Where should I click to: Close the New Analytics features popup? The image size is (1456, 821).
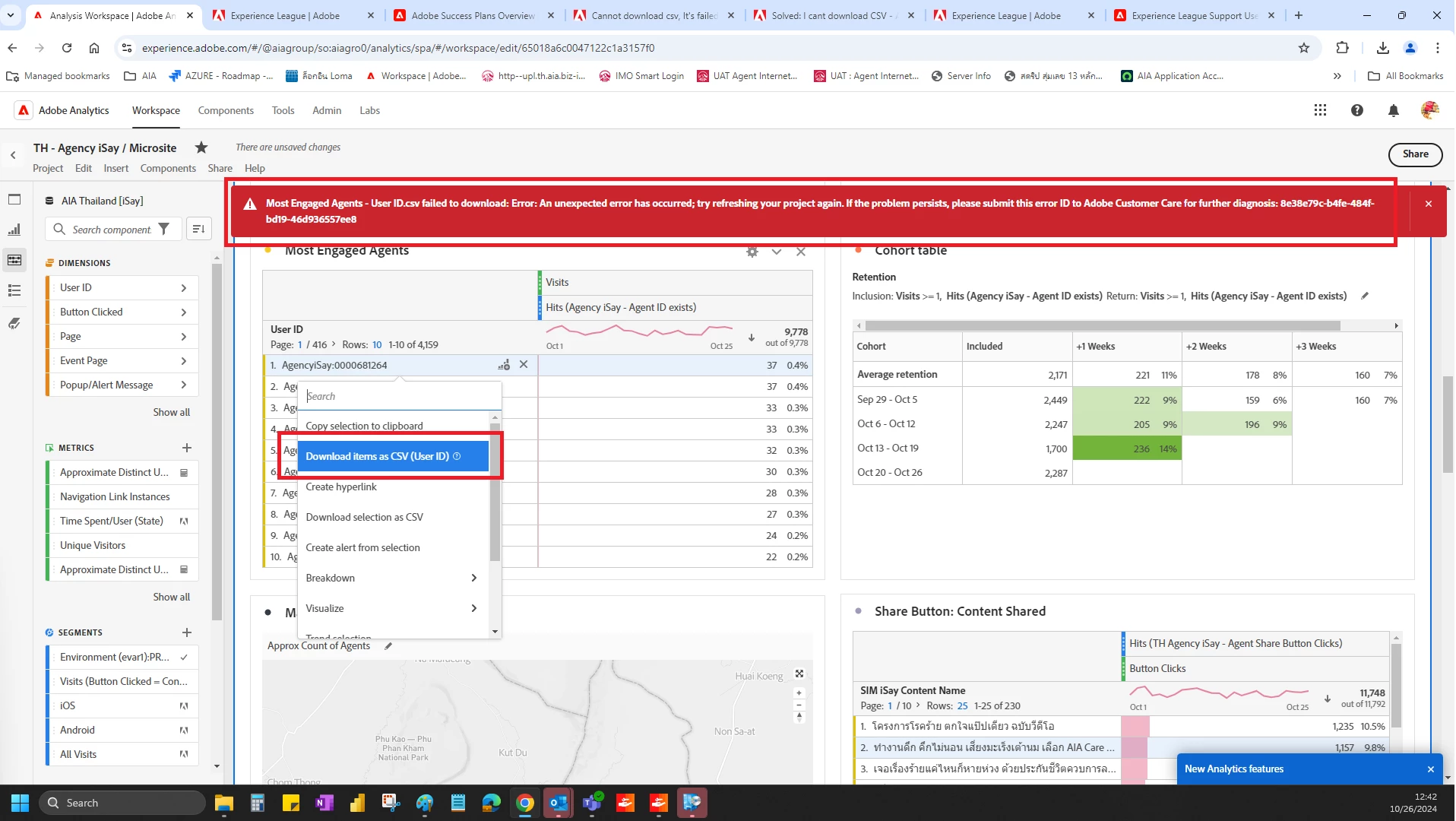pos(1431,769)
